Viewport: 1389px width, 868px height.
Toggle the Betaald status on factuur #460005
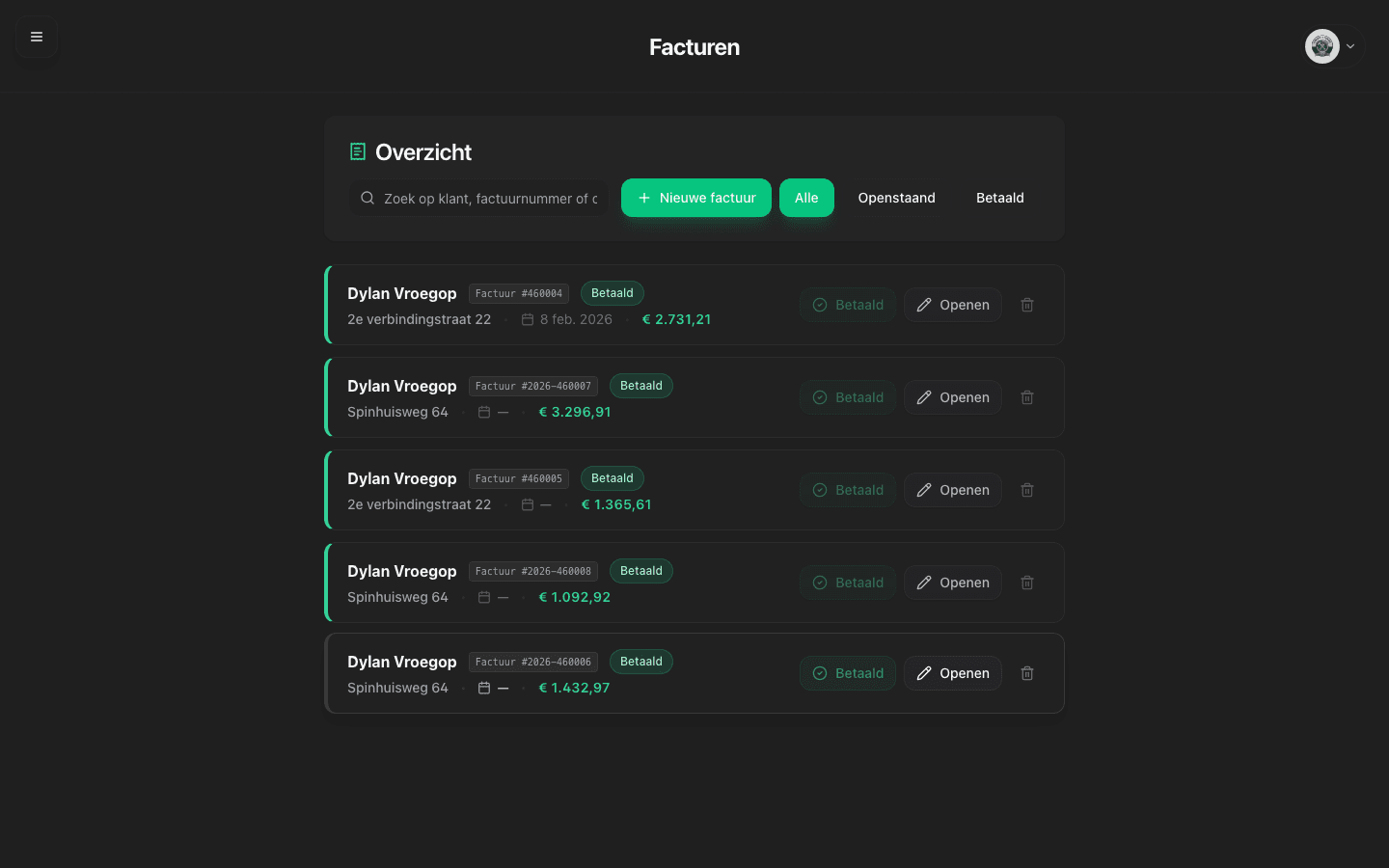848,490
